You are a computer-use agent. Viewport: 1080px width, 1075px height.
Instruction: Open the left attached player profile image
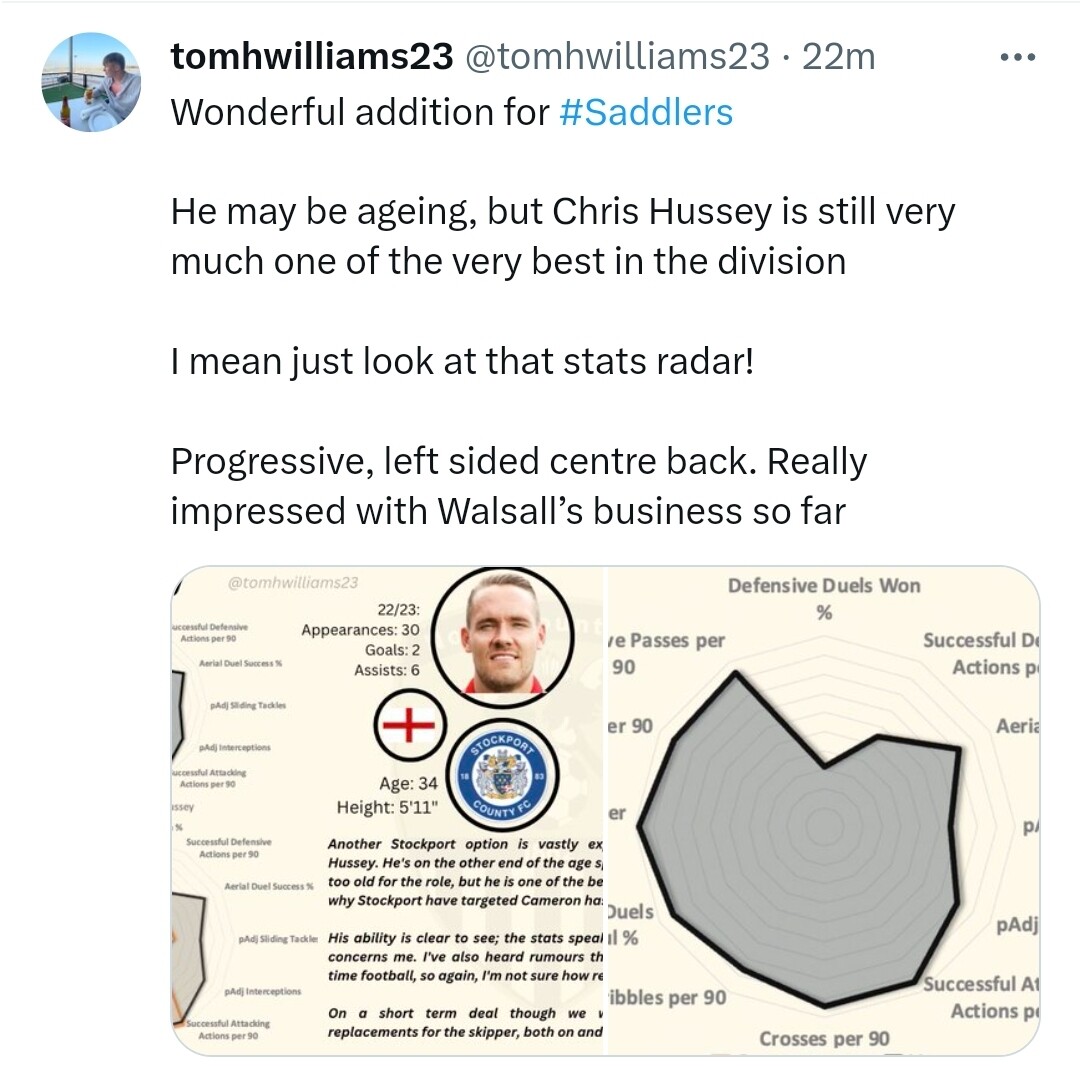click(x=387, y=811)
